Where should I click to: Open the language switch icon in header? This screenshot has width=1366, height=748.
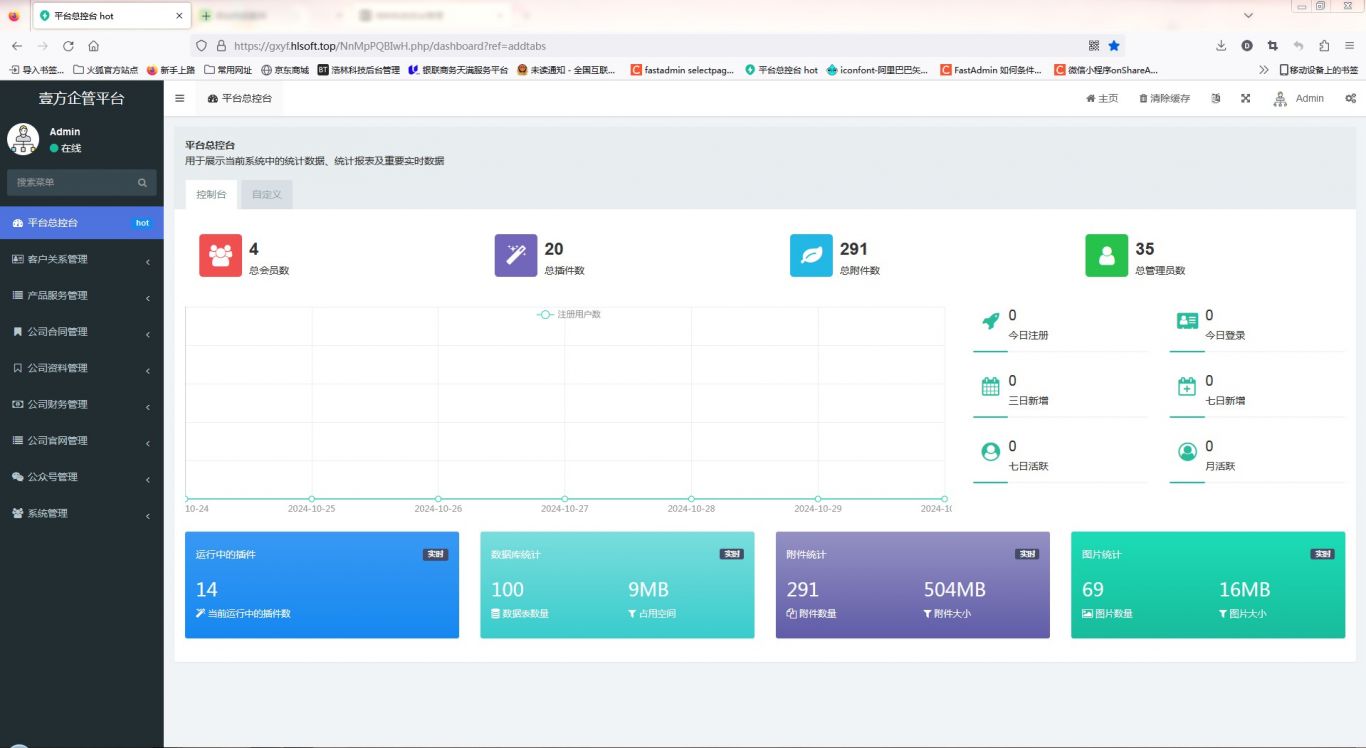coord(1215,98)
